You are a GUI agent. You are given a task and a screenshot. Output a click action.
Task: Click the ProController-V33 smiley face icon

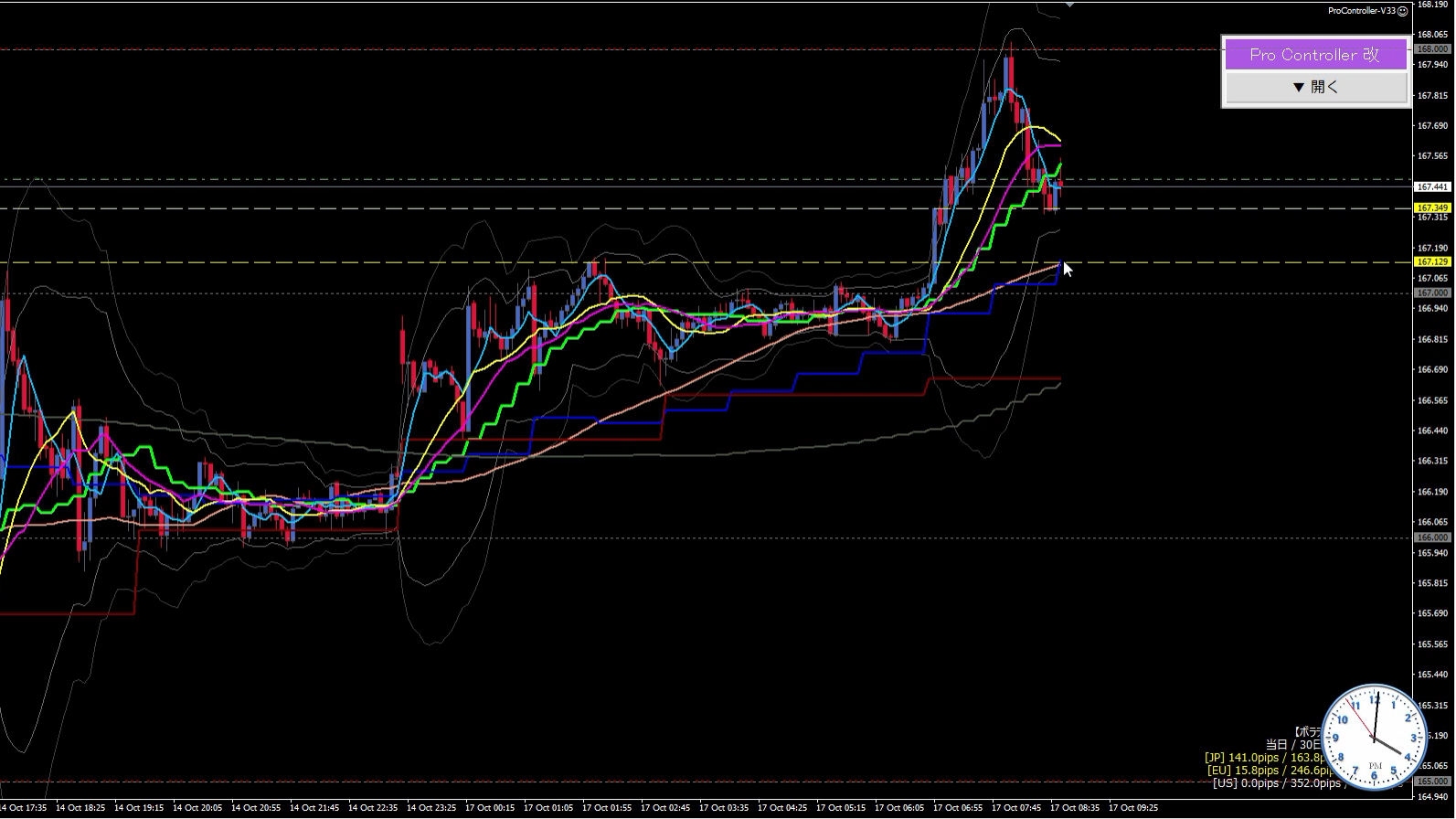(x=1403, y=11)
